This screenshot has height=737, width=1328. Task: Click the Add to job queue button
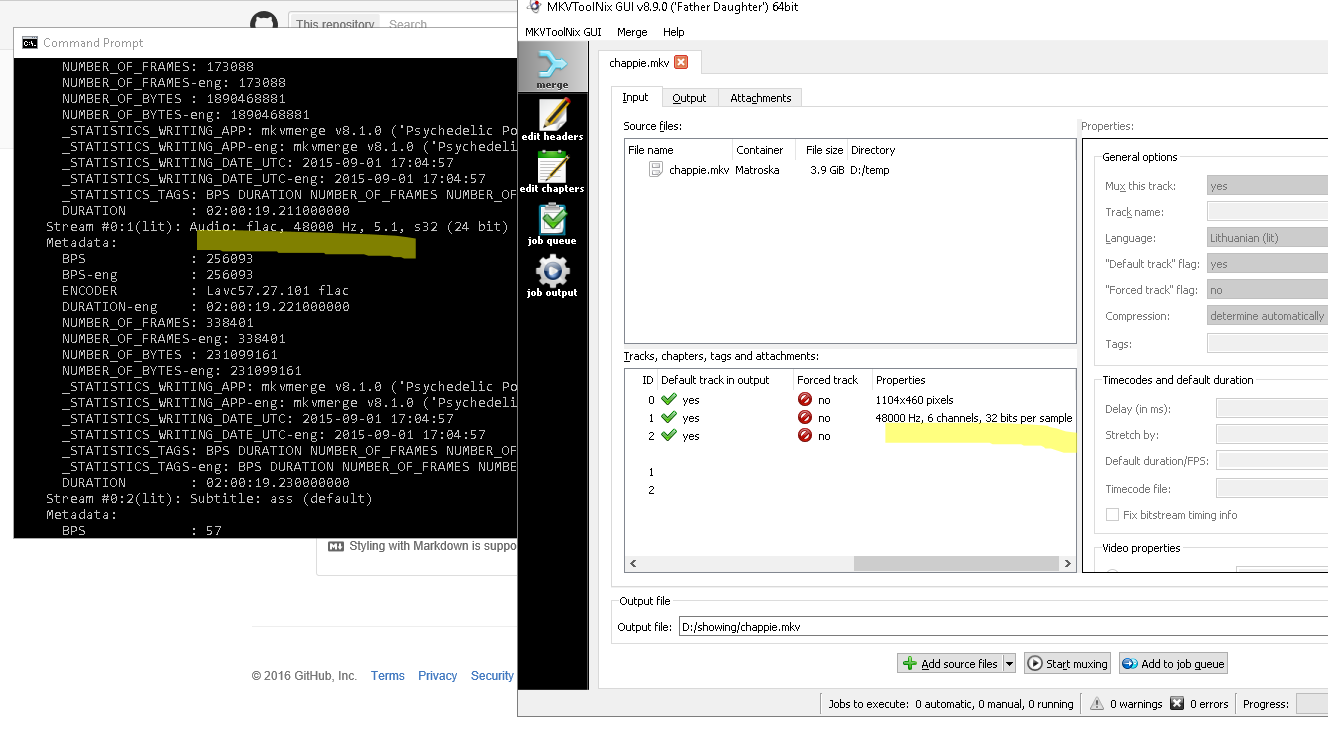coord(1172,664)
